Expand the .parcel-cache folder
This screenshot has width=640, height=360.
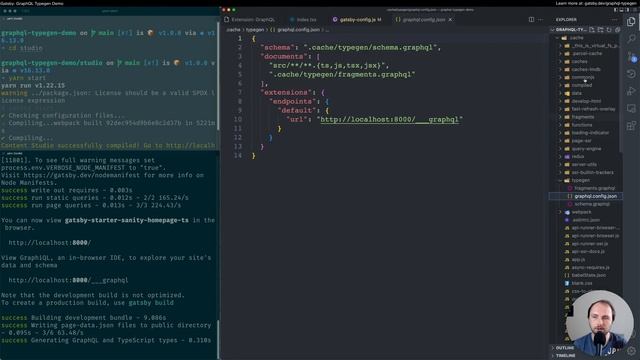[x=587, y=53]
